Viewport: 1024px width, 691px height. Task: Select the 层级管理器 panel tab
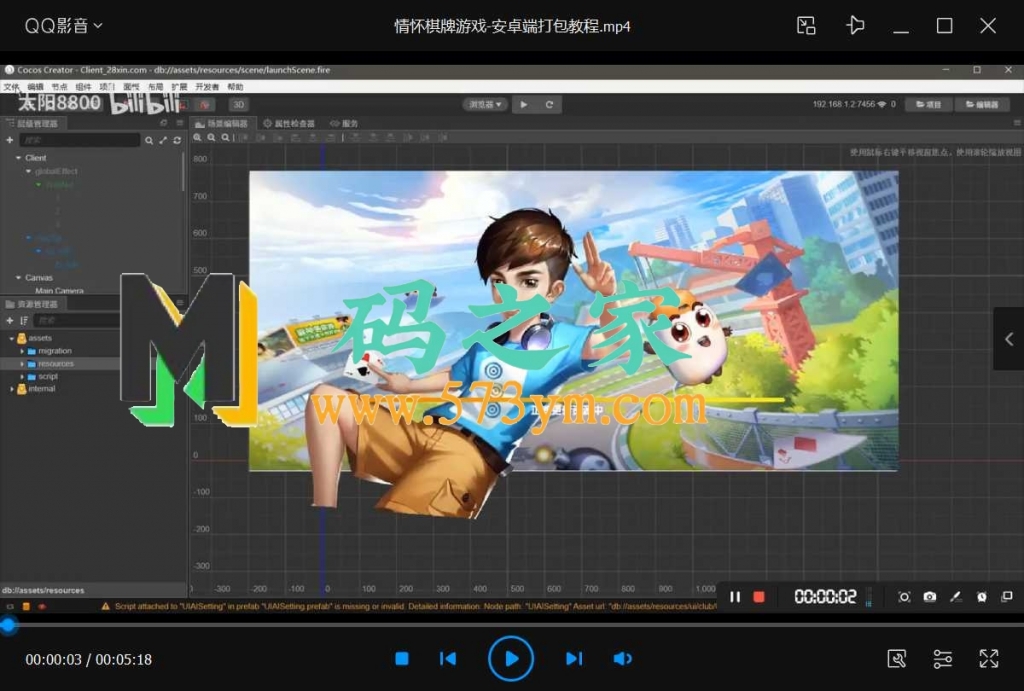click(x=32, y=123)
